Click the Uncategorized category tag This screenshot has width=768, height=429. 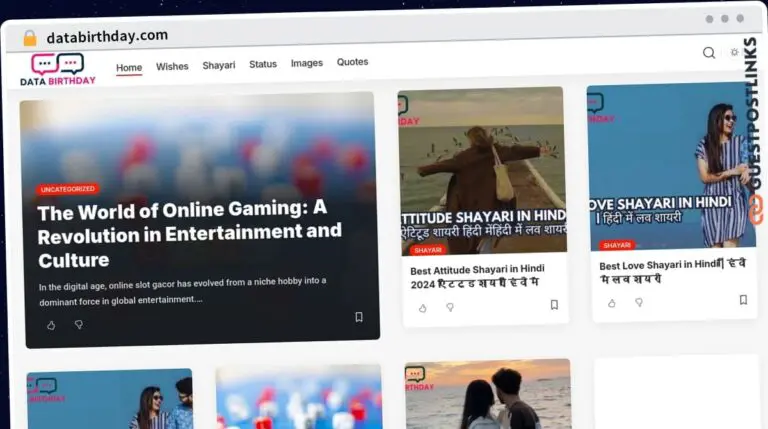pyautogui.click(x=68, y=189)
